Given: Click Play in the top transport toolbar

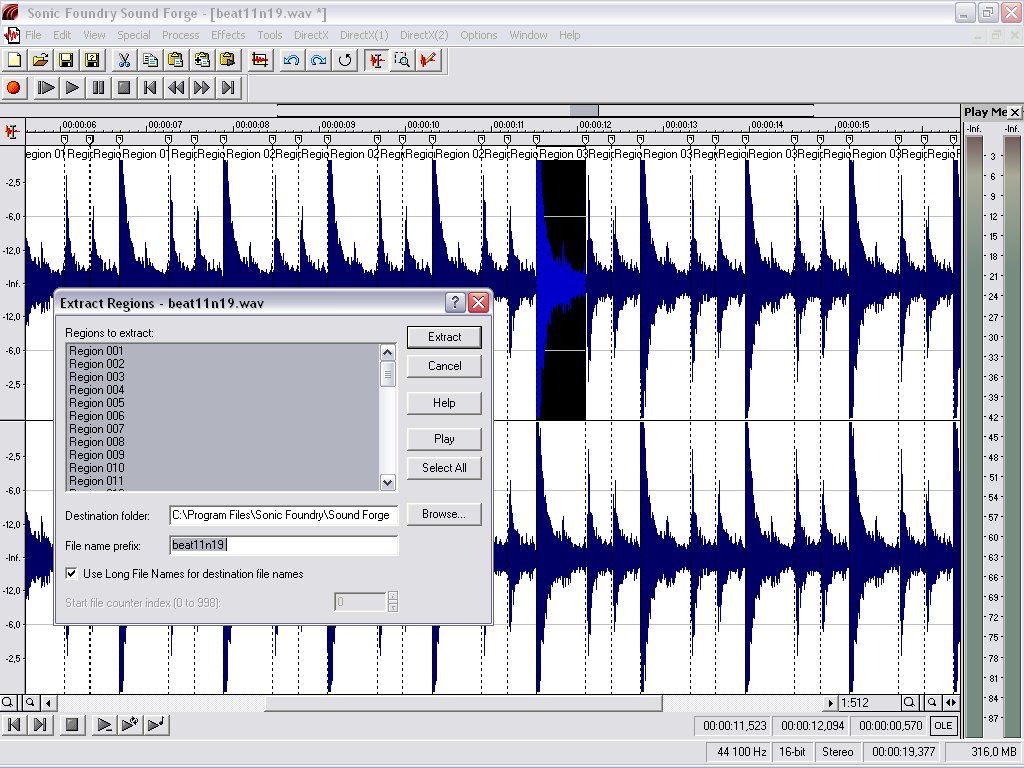Looking at the screenshot, I should tap(72, 88).
